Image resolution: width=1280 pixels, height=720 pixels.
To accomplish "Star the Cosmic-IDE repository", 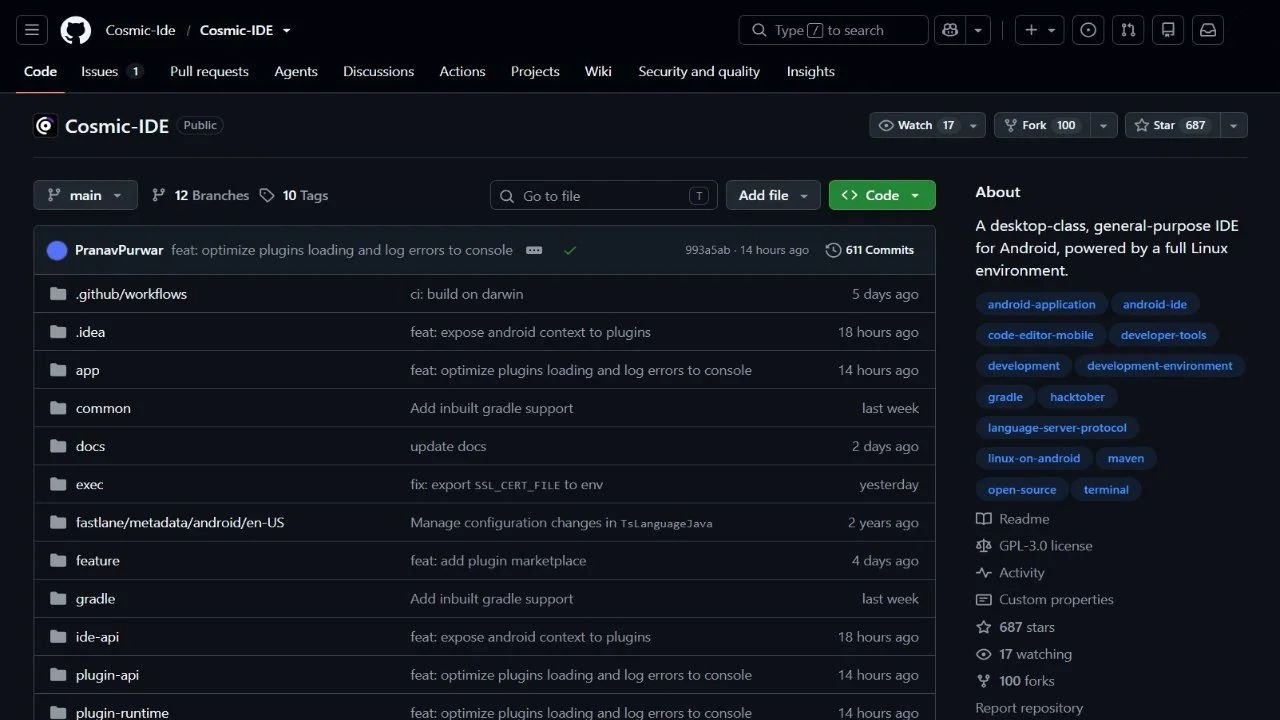I will click(1172, 125).
